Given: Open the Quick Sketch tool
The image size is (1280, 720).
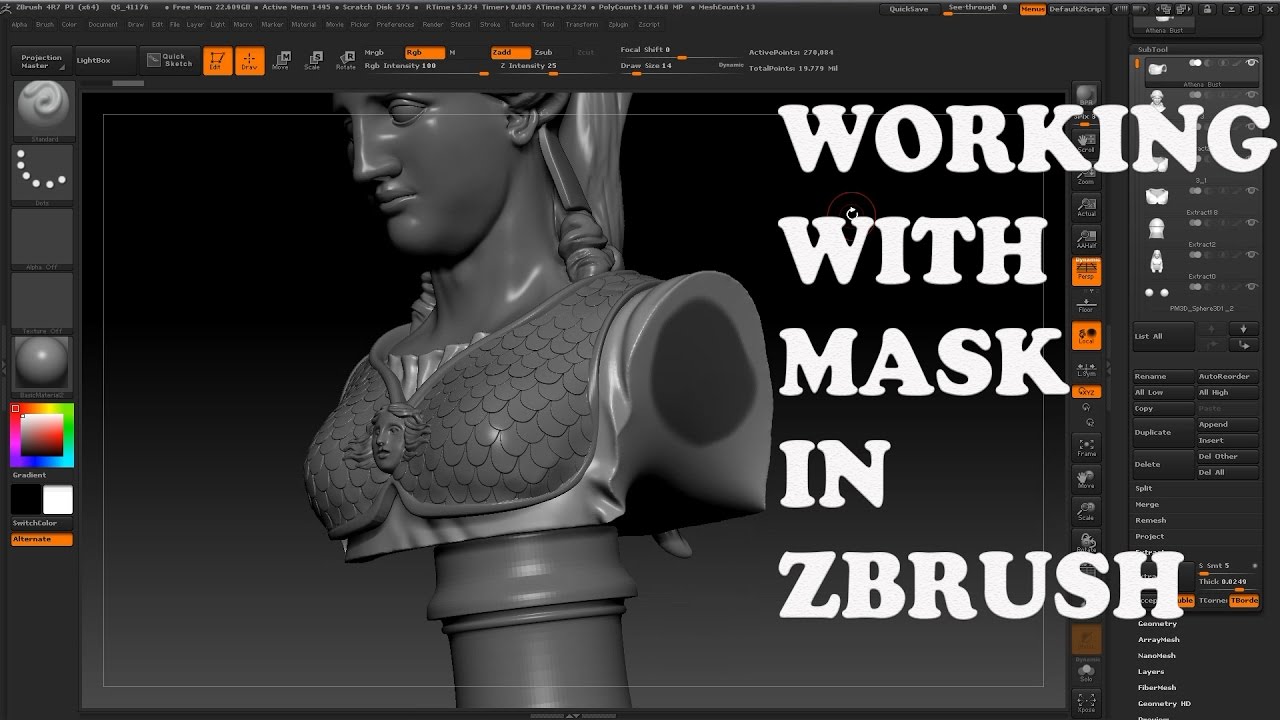Looking at the screenshot, I should pyautogui.click(x=169, y=60).
